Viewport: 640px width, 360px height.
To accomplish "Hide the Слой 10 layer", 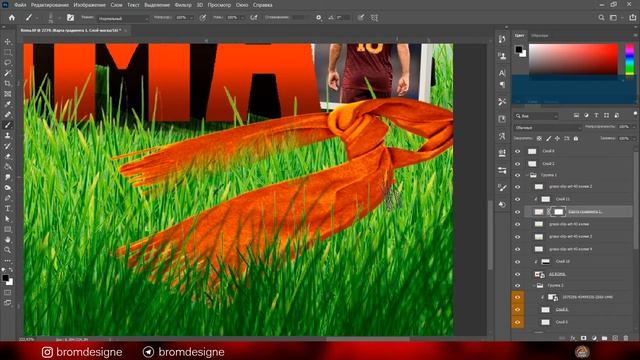I will 518,262.
